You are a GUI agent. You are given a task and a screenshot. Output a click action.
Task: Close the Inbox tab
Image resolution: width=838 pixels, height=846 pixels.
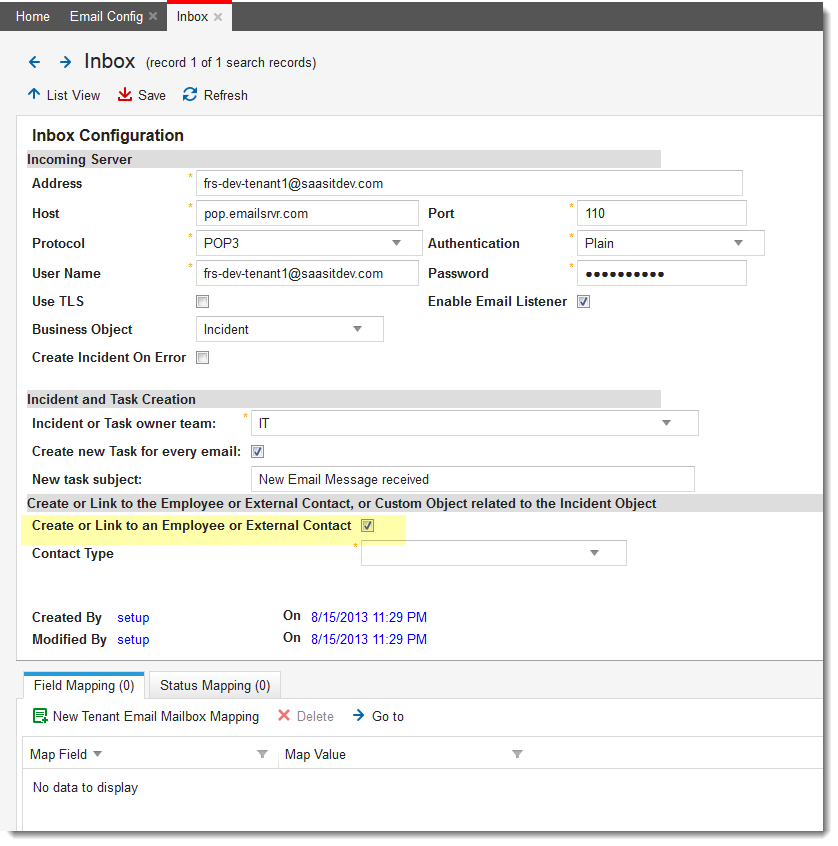[218, 17]
